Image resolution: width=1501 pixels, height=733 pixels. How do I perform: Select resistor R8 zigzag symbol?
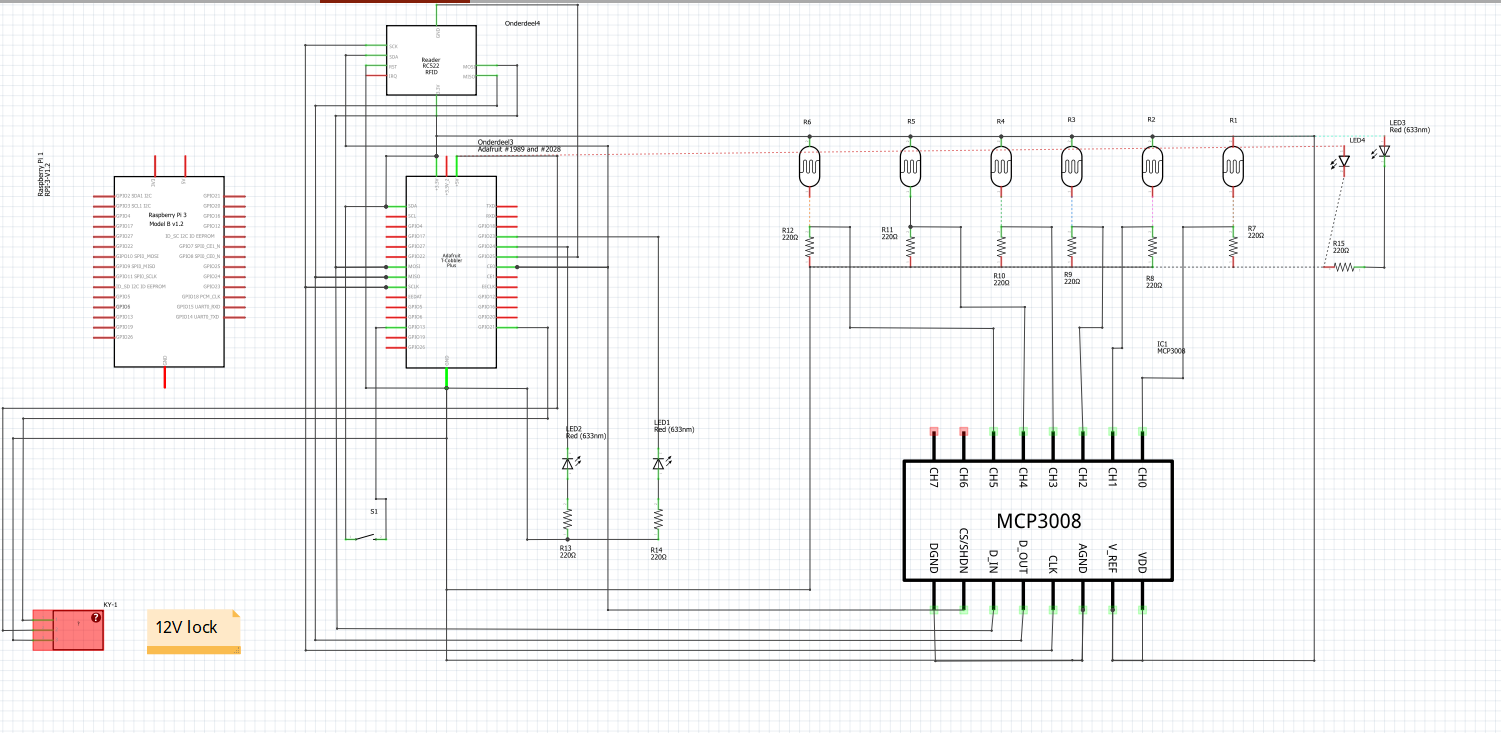1152,246
